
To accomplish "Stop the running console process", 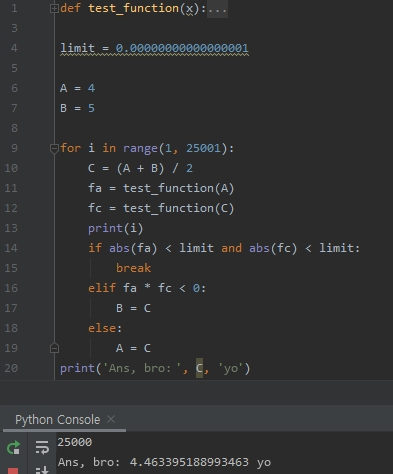I will 13,471.
